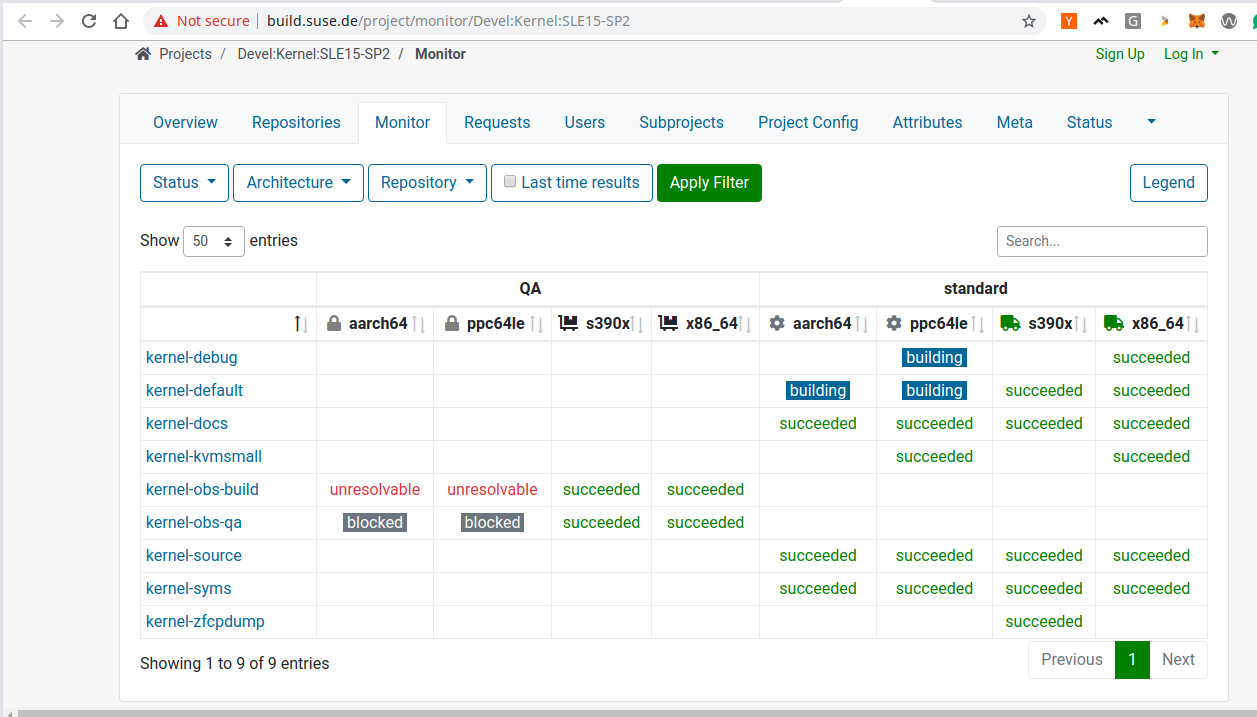The height and width of the screenshot is (717, 1257).
Task: Open the kernel-zfcpdump package link
Action: [206, 622]
